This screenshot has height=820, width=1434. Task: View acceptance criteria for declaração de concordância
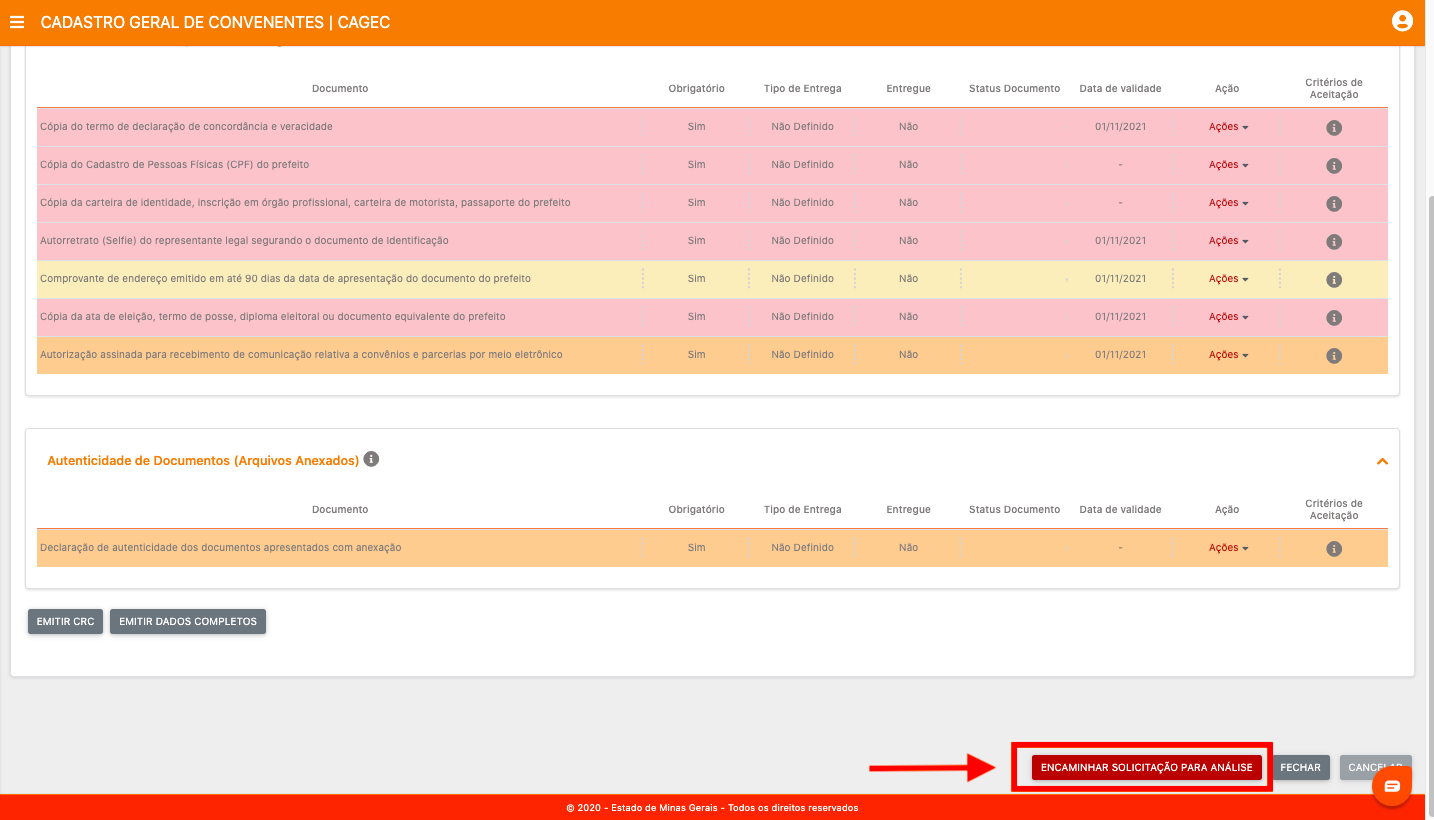[1333, 128]
